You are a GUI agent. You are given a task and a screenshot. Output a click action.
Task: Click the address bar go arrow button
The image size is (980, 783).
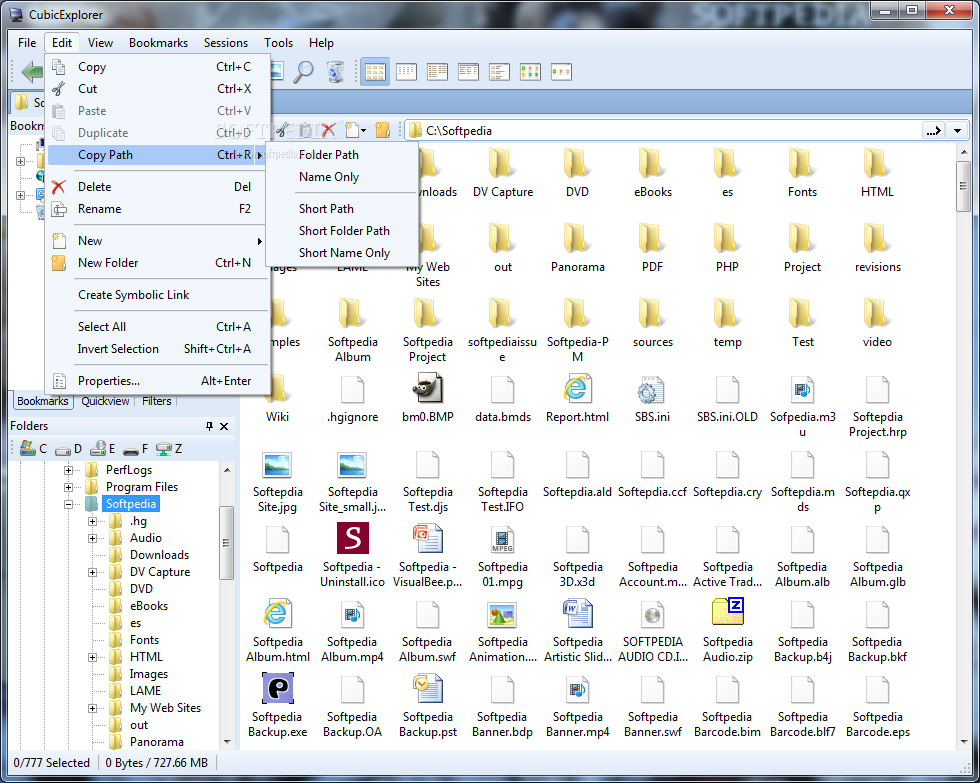933,131
